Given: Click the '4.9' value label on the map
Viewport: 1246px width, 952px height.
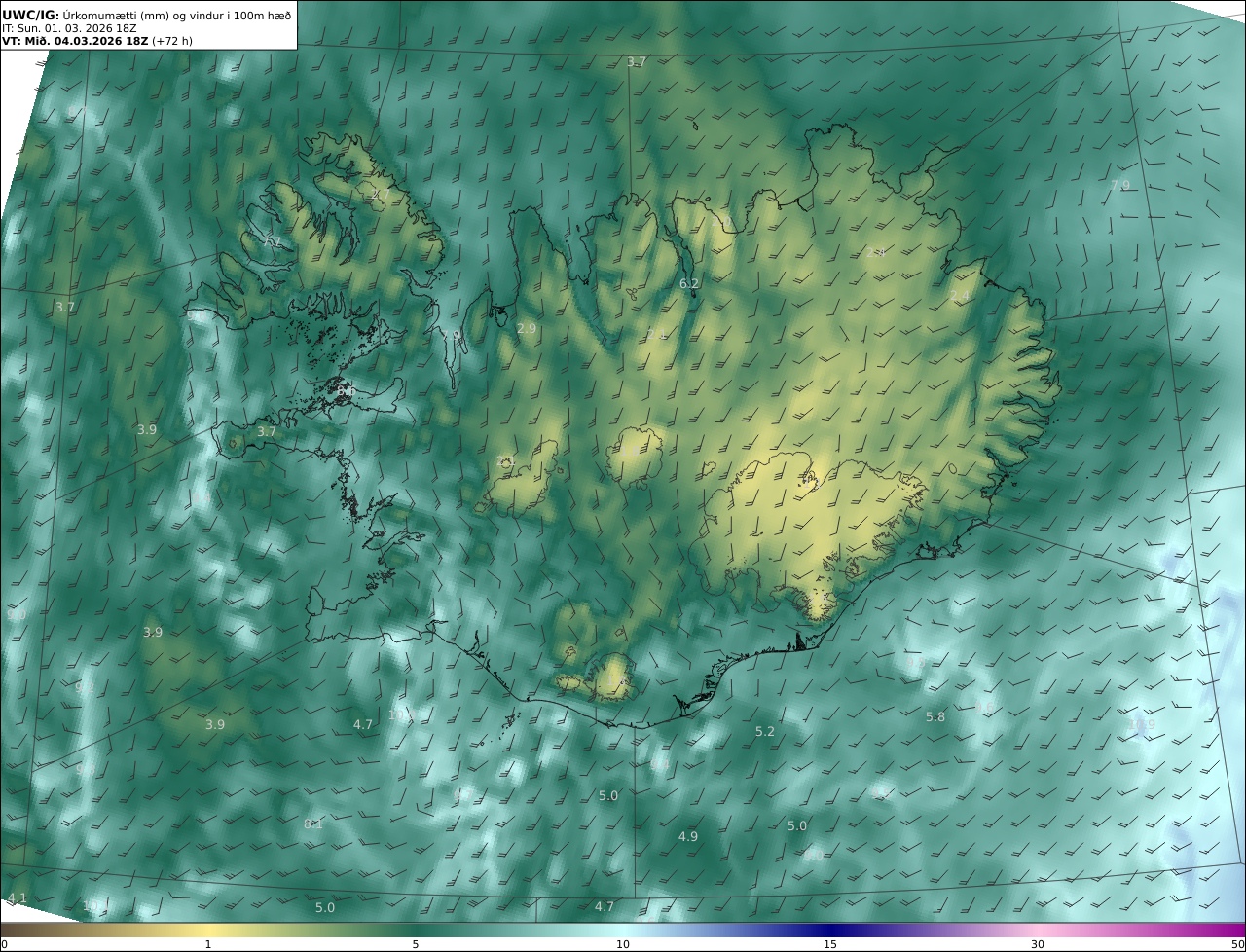Looking at the screenshot, I should (688, 836).
